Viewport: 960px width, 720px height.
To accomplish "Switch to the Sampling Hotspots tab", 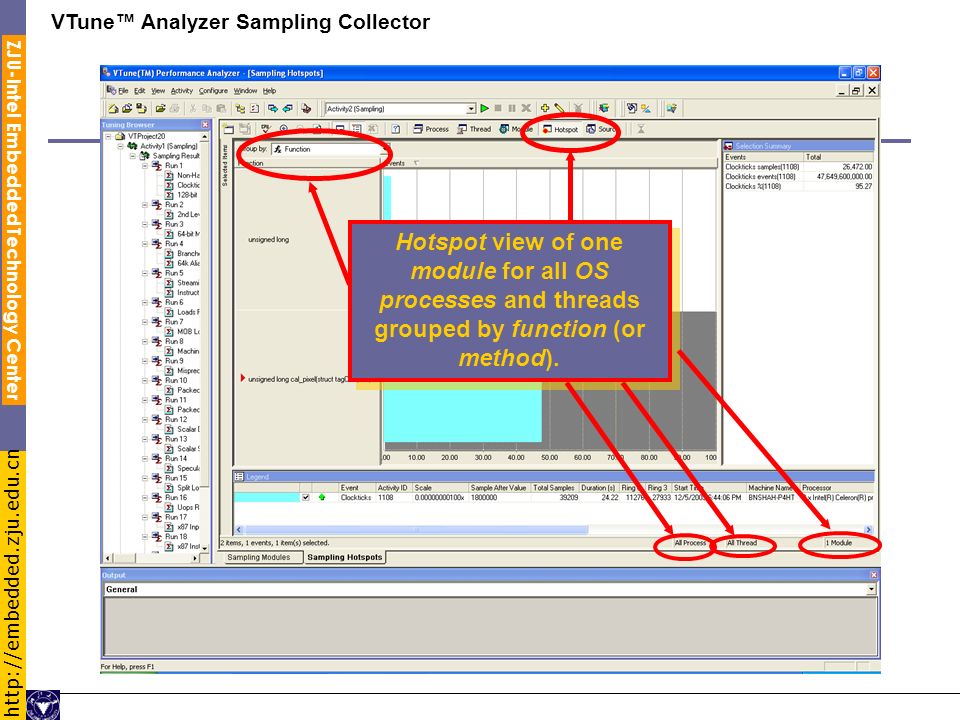I will tap(345, 557).
